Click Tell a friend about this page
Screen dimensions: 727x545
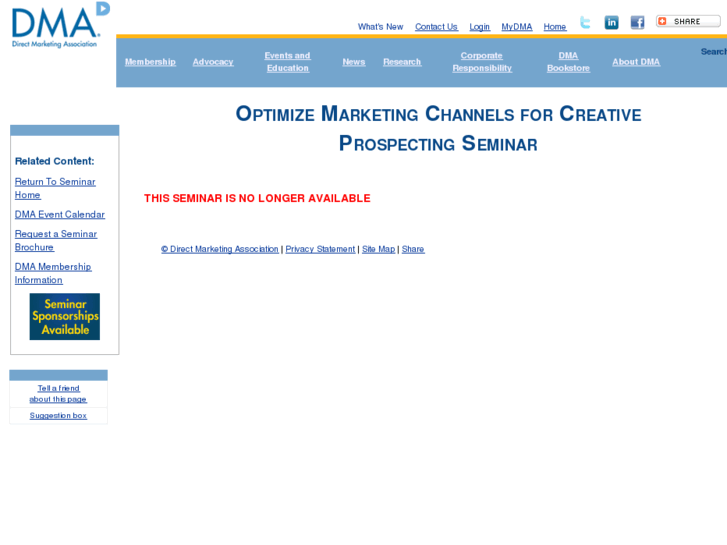(x=58, y=393)
